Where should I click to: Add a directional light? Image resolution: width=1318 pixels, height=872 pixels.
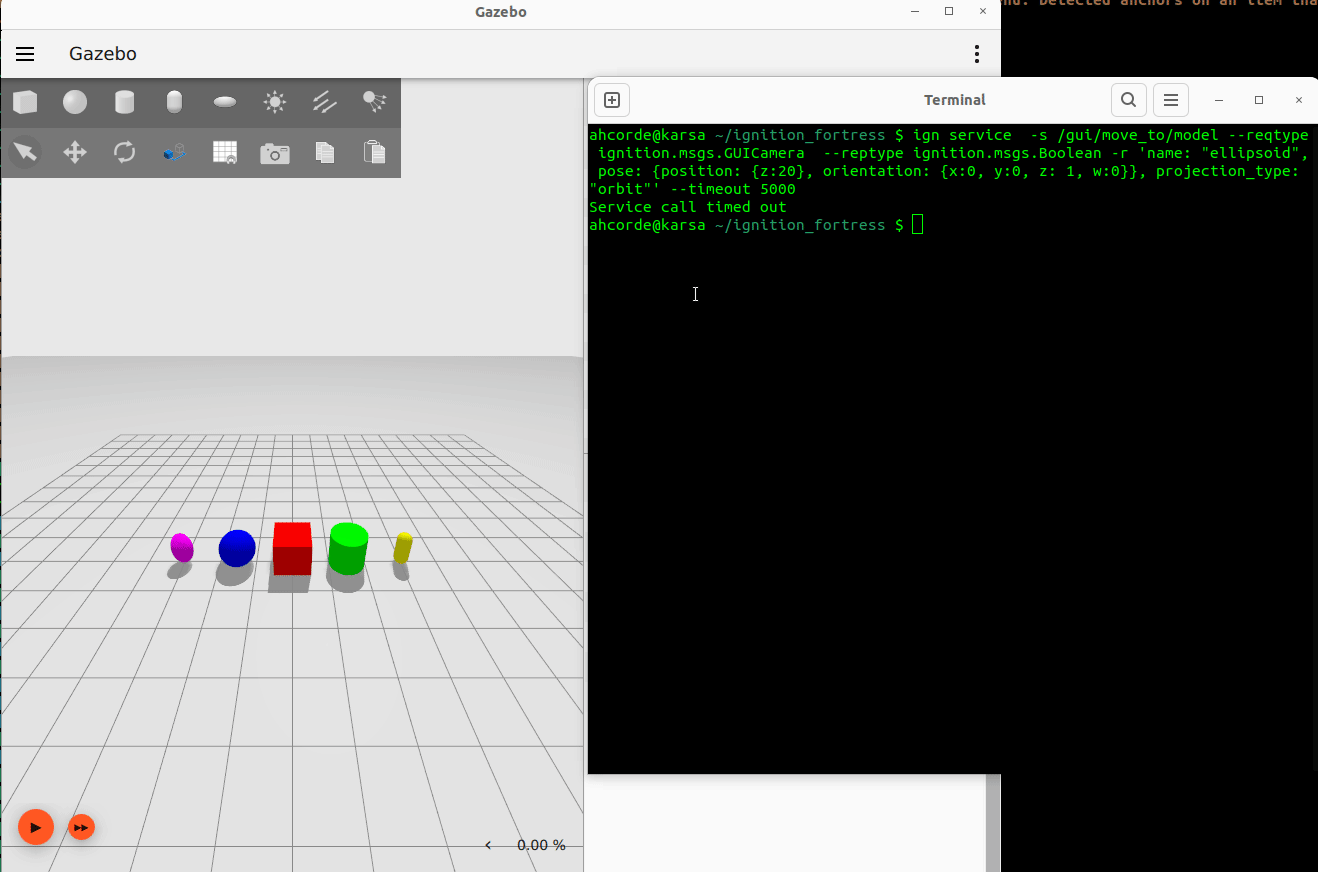click(325, 102)
